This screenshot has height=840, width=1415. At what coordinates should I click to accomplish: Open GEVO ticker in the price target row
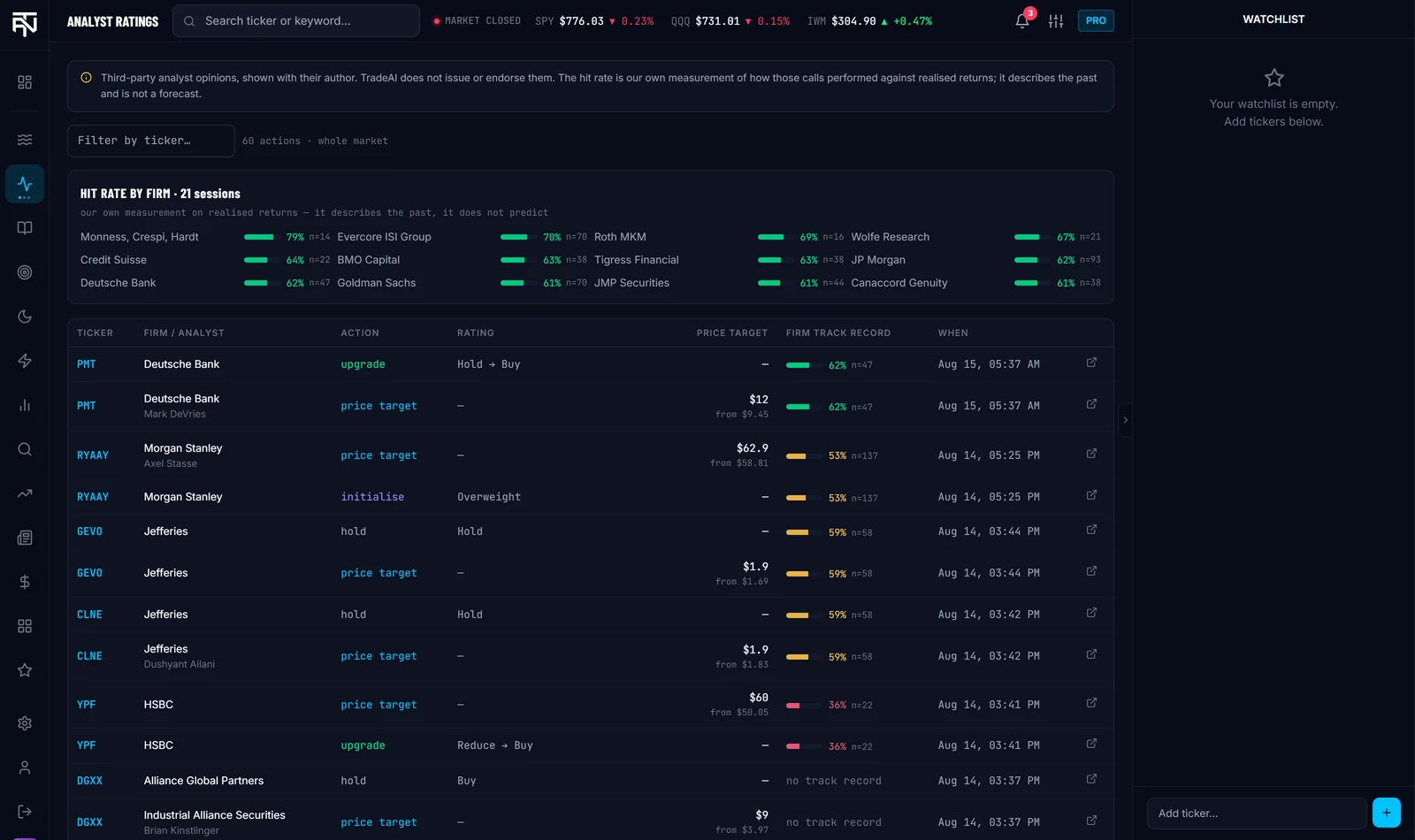(89, 573)
